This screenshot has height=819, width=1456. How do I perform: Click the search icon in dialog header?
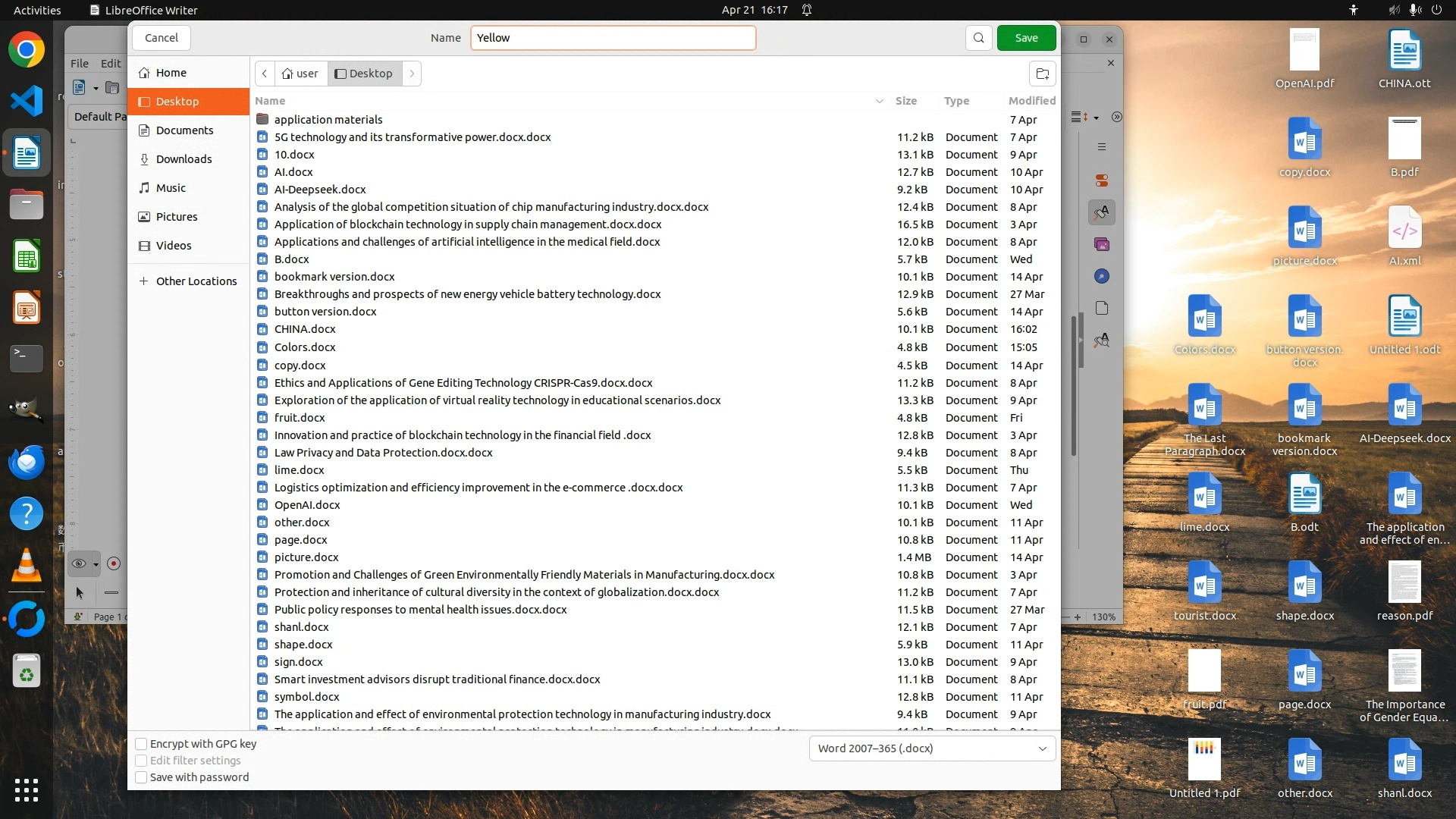coord(978,38)
